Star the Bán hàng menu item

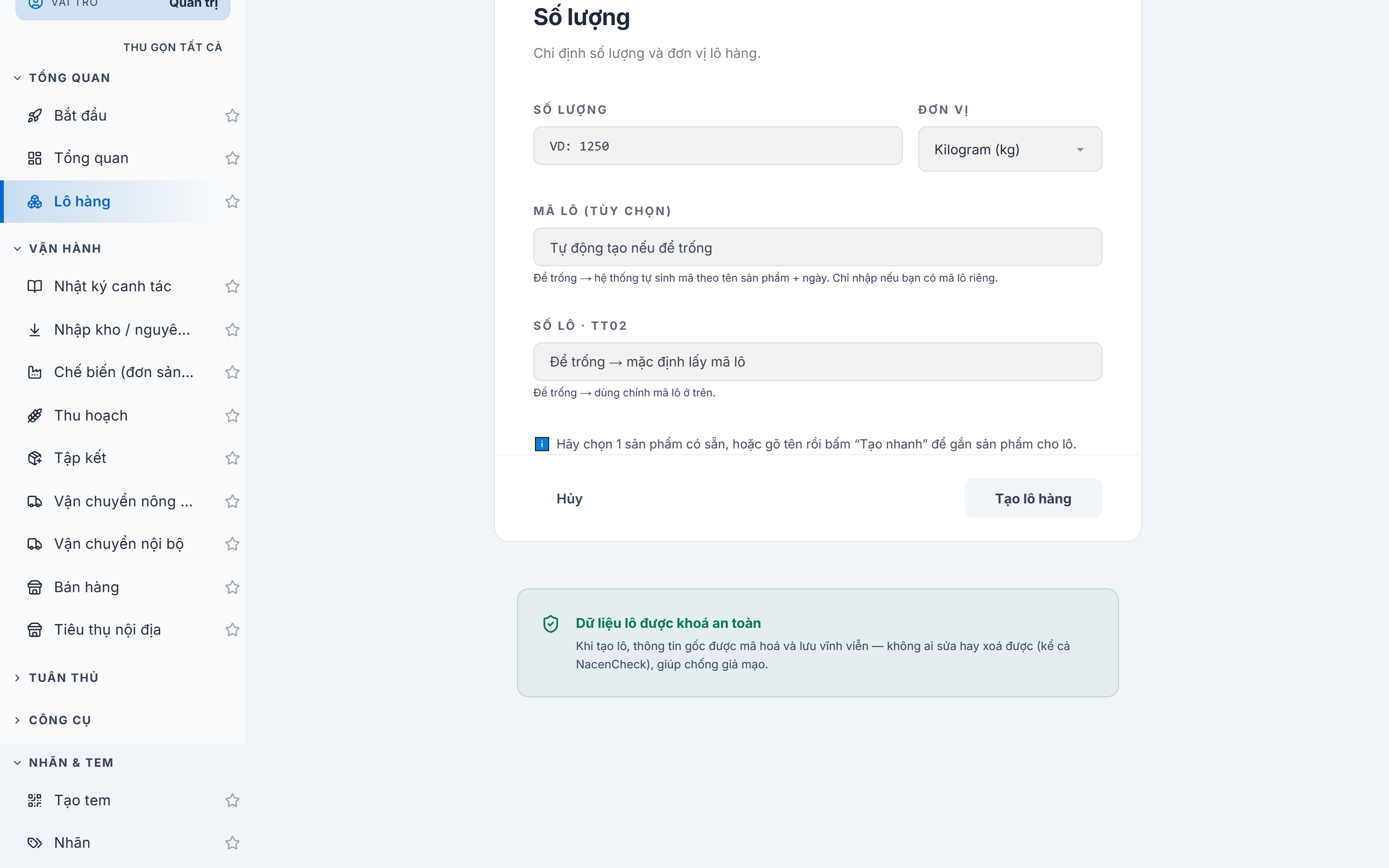coord(232,587)
